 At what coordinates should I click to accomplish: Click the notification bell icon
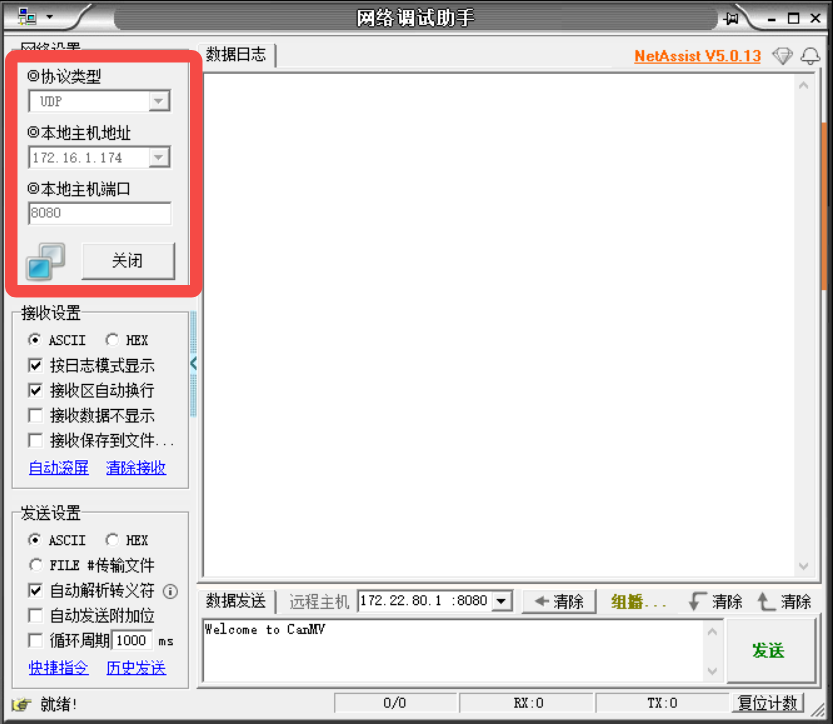click(809, 56)
